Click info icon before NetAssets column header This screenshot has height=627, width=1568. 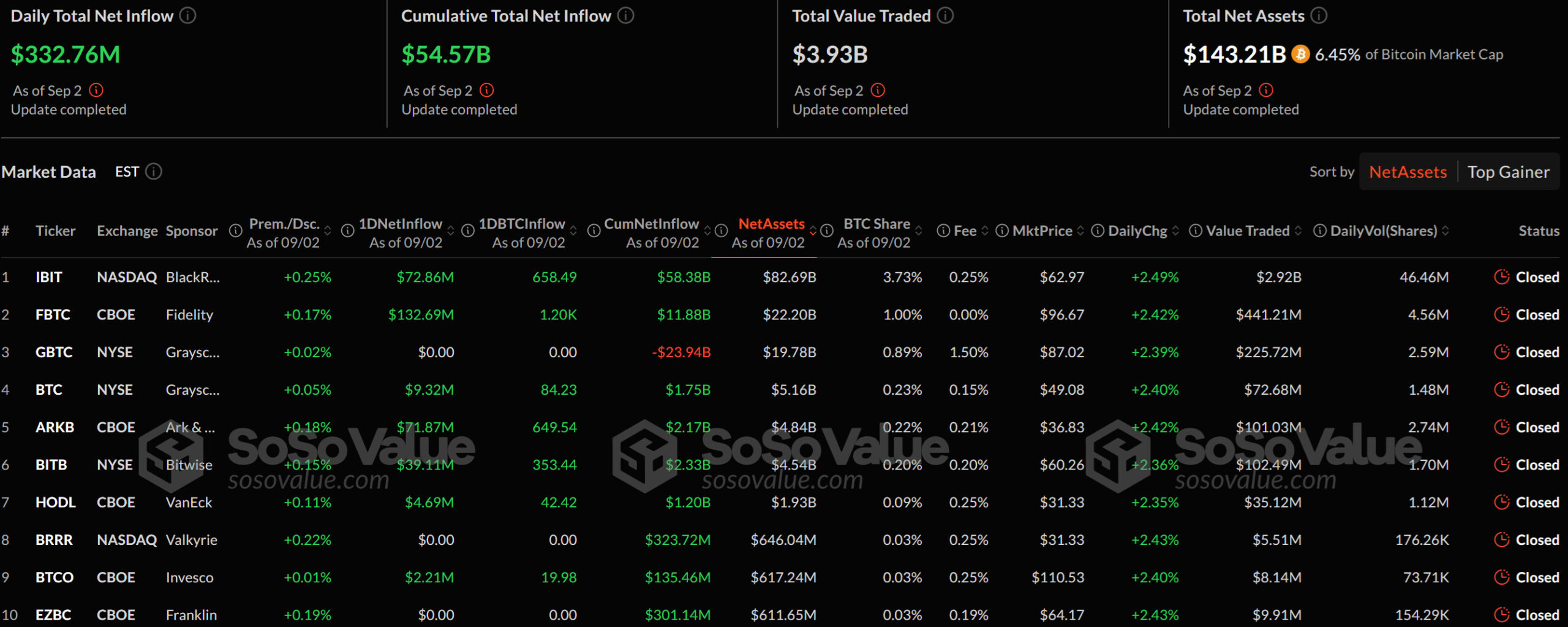click(722, 230)
